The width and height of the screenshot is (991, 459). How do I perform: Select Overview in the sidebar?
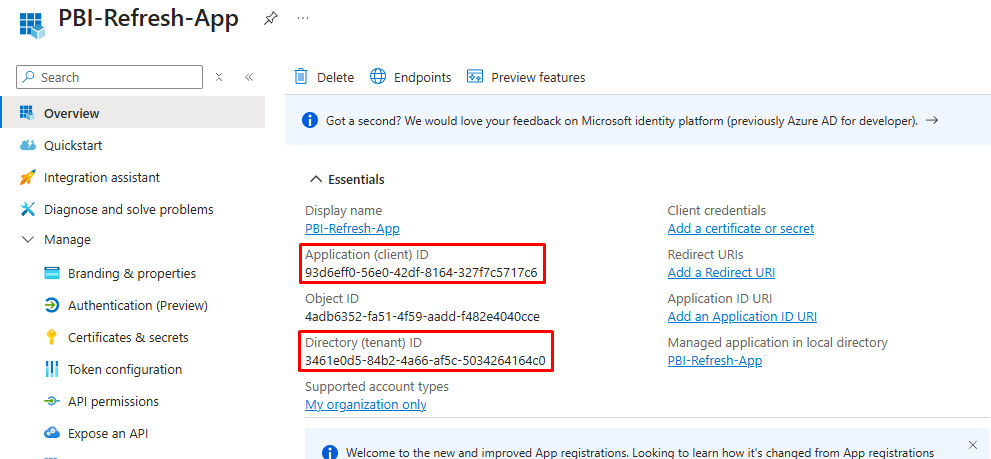133,113
